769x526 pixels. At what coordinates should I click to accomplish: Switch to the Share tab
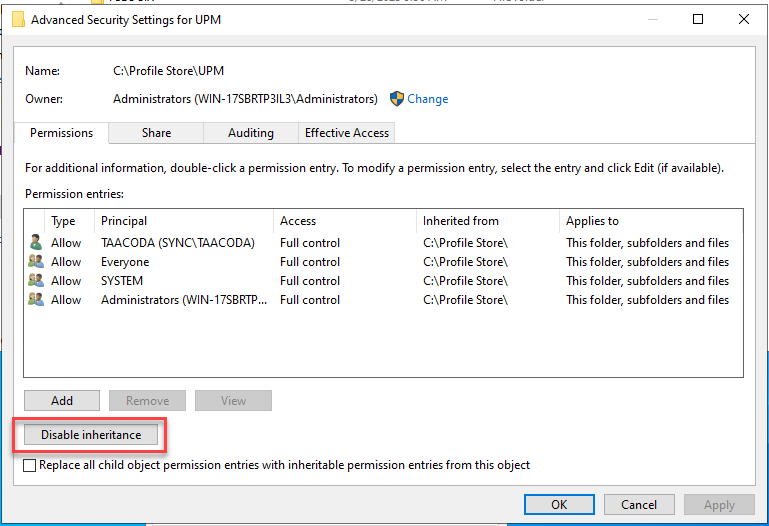pos(156,133)
